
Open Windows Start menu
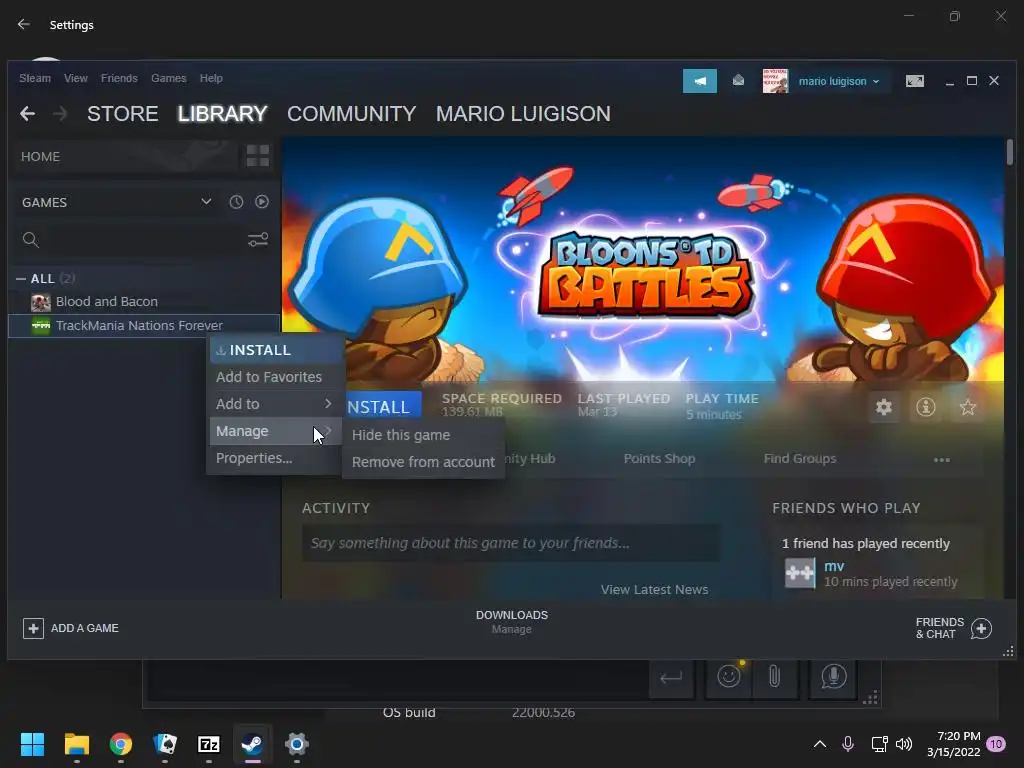point(32,744)
